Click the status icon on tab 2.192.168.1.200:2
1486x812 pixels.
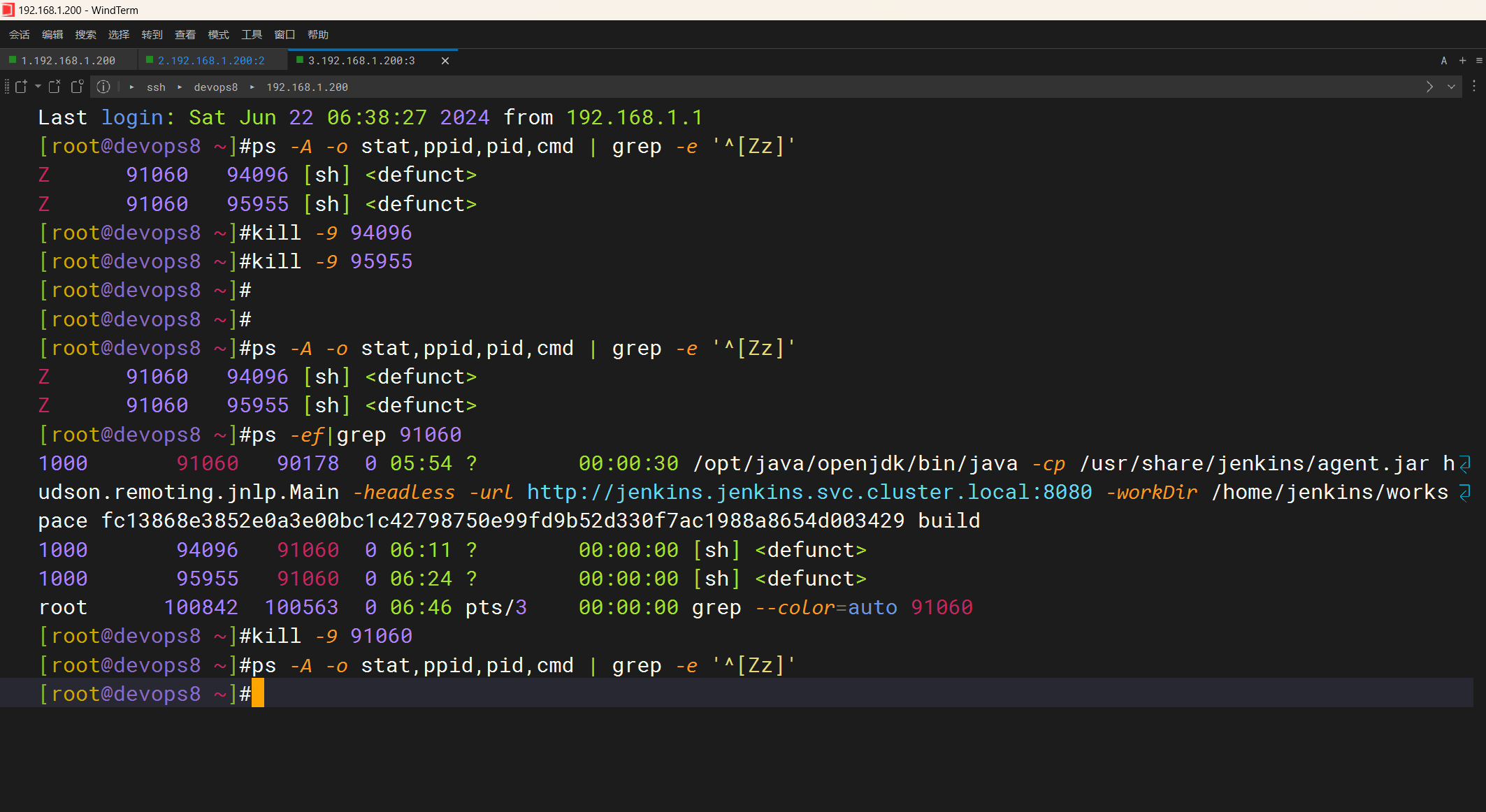coord(149,60)
